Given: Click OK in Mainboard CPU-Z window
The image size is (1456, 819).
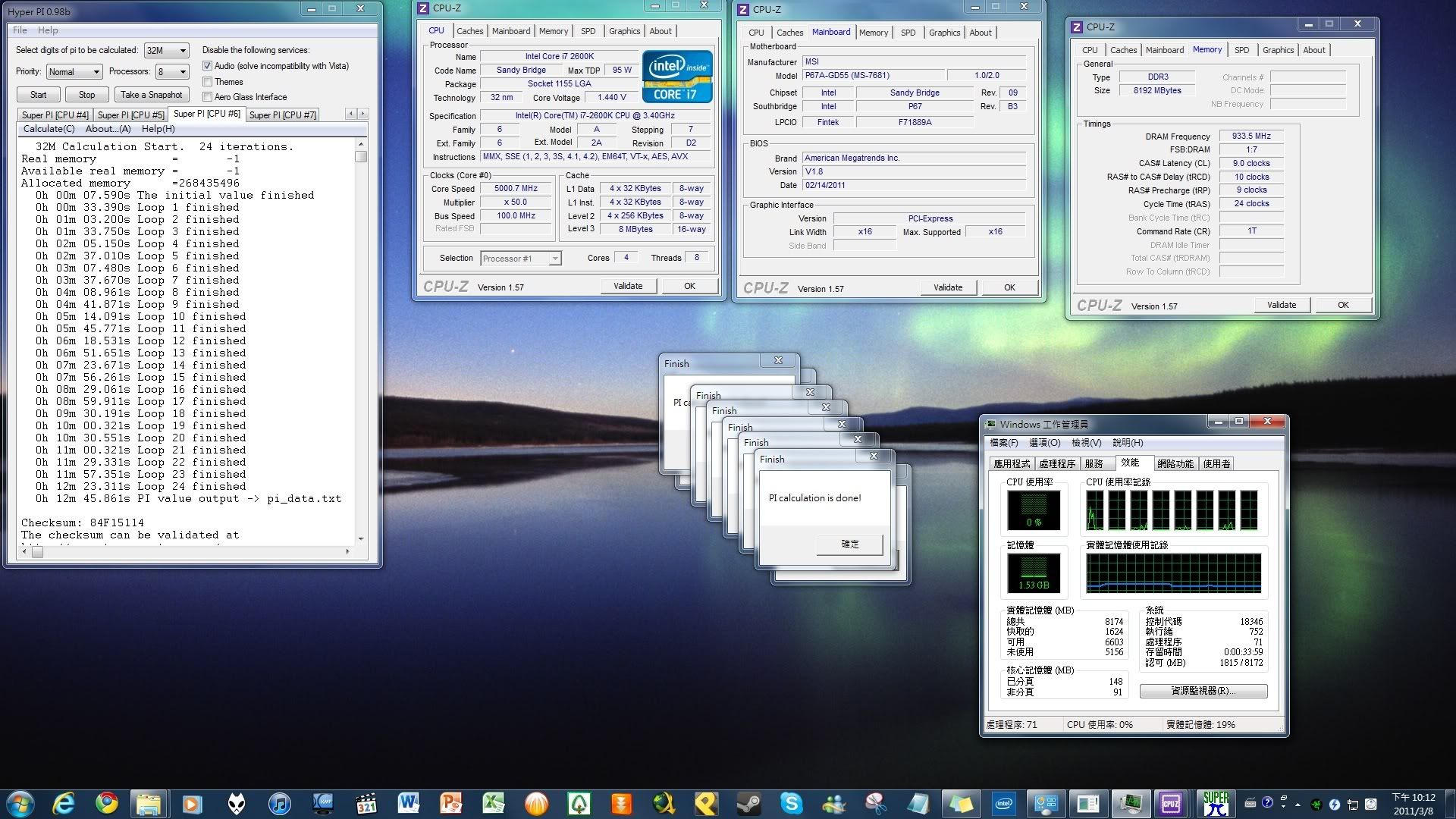Looking at the screenshot, I should (1009, 287).
